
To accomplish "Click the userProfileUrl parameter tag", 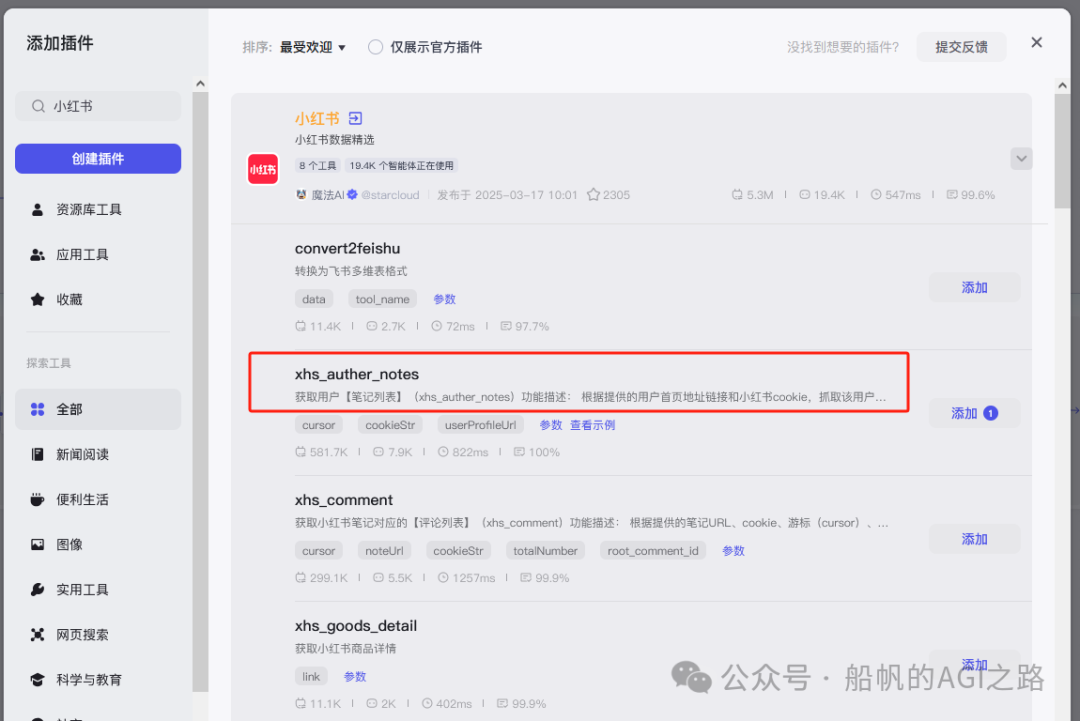I will [480, 425].
